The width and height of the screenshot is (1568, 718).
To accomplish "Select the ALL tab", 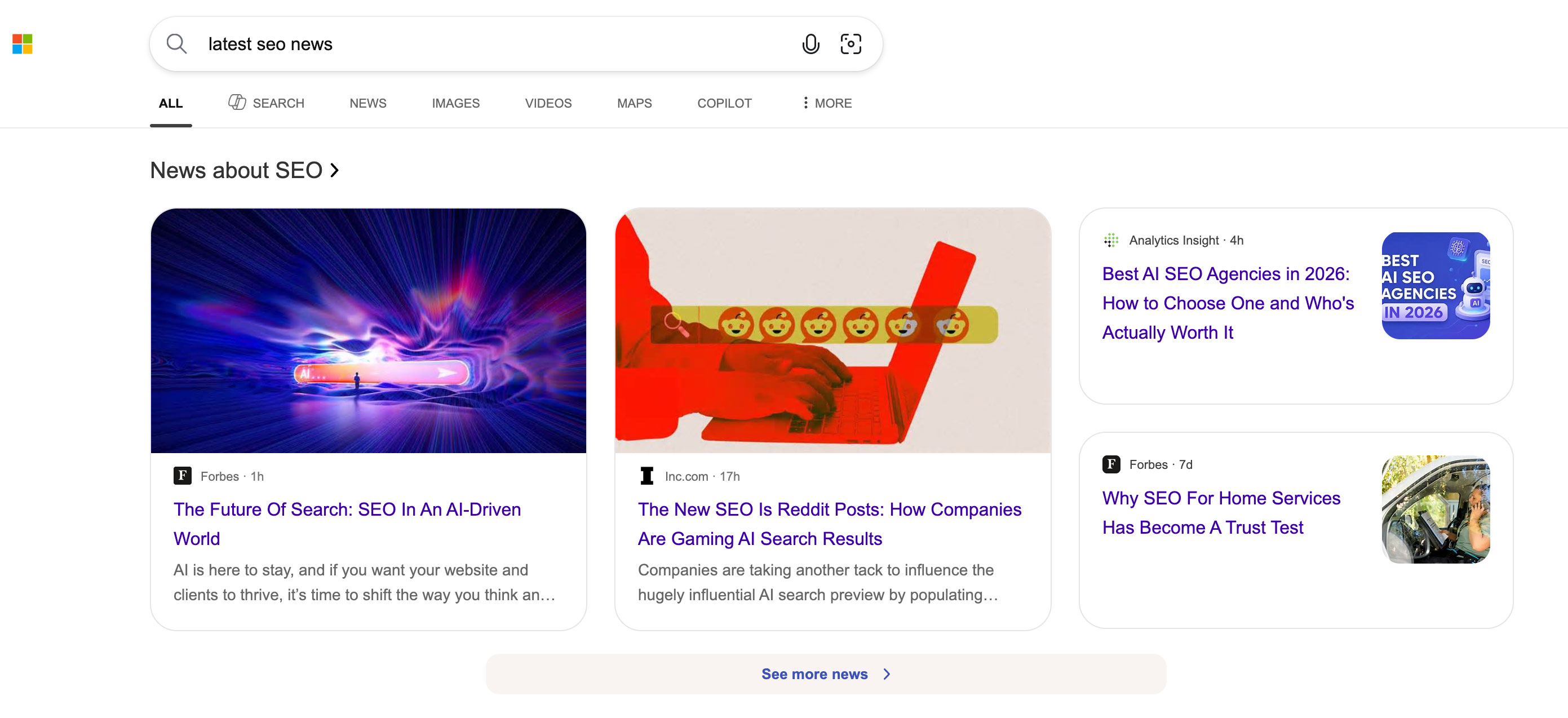I will (170, 104).
